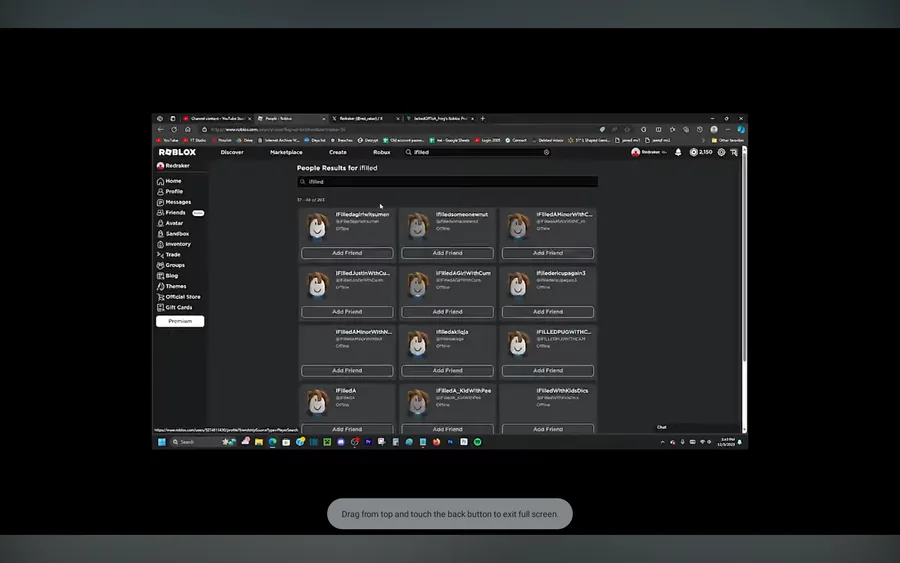Click the Premium button
The image size is (900, 563).
point(180,321)
